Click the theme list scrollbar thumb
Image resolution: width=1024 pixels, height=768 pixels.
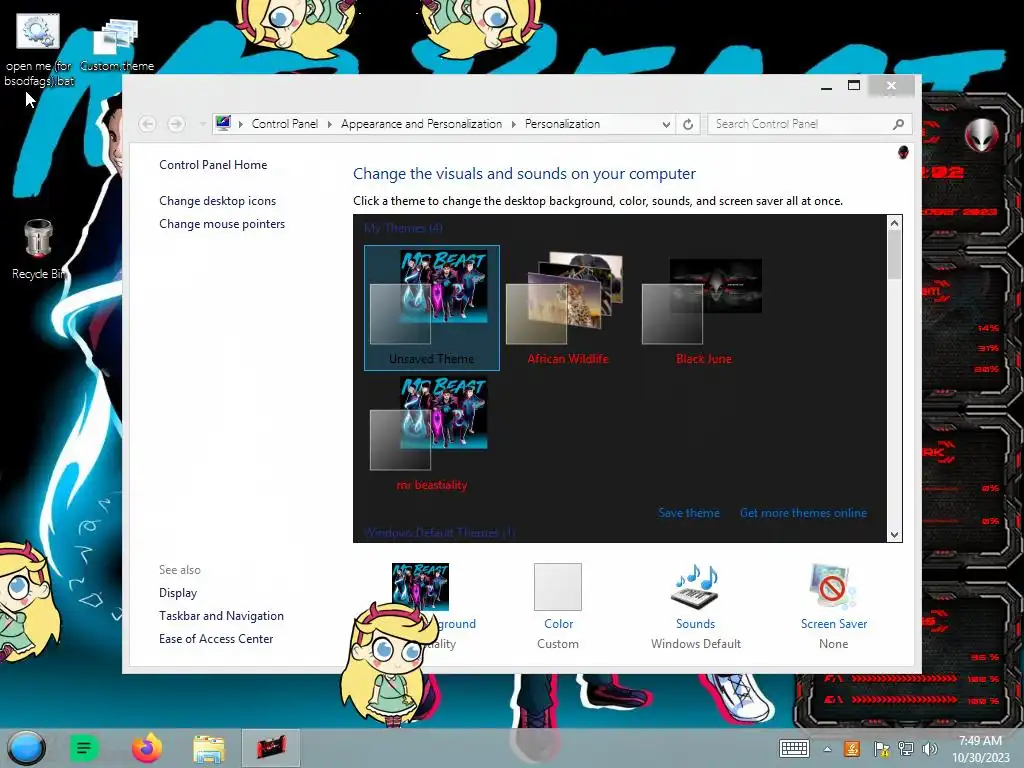(895, 254)
